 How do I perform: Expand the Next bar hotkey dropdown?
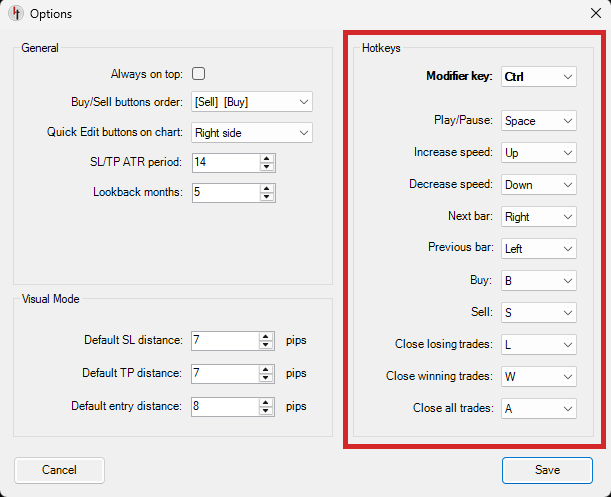[539, 217]
